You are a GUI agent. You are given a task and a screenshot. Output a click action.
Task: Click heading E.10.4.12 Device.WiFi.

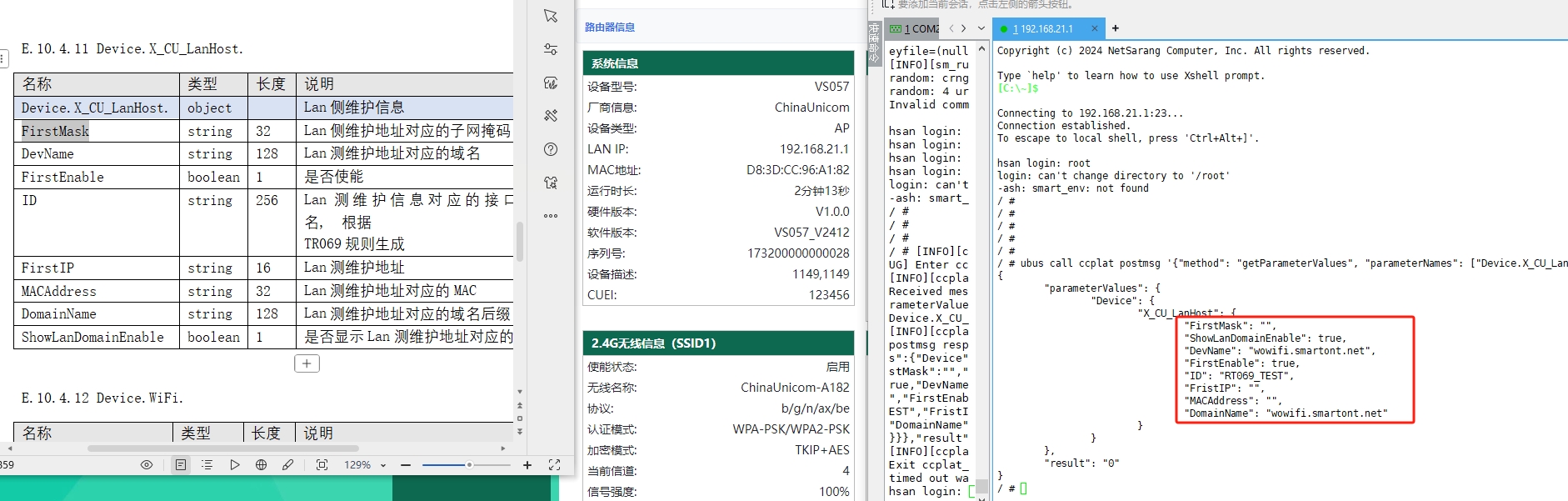(102, 398)
